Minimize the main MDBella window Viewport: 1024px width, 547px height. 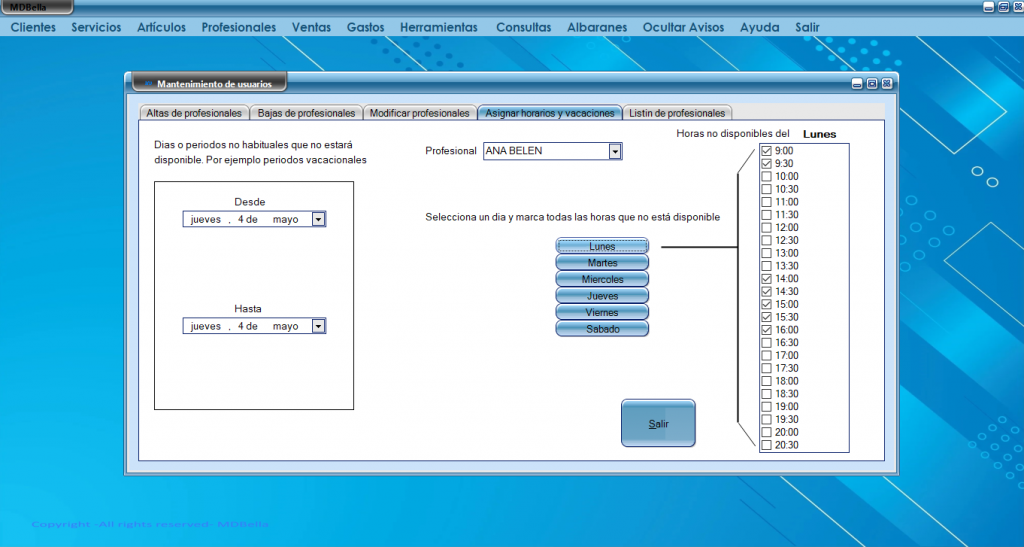click(x=989, y=7)
